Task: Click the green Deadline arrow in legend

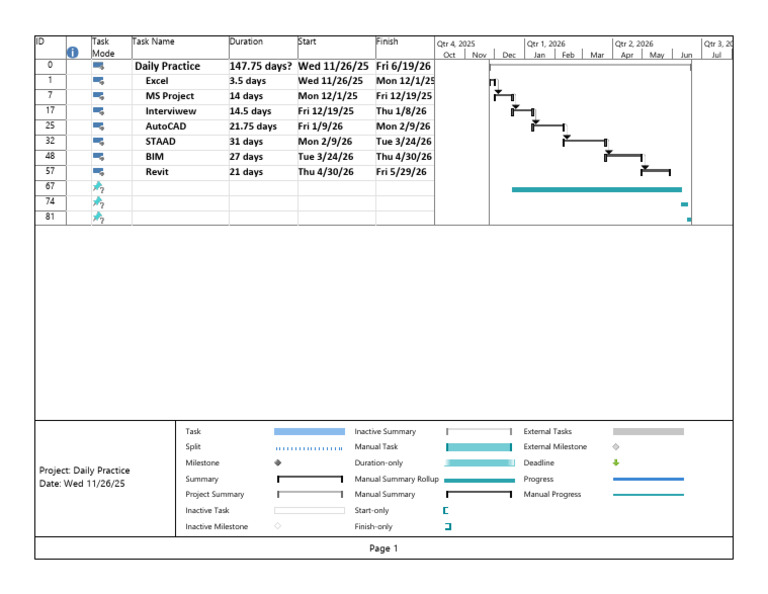Action: [616, 462]
